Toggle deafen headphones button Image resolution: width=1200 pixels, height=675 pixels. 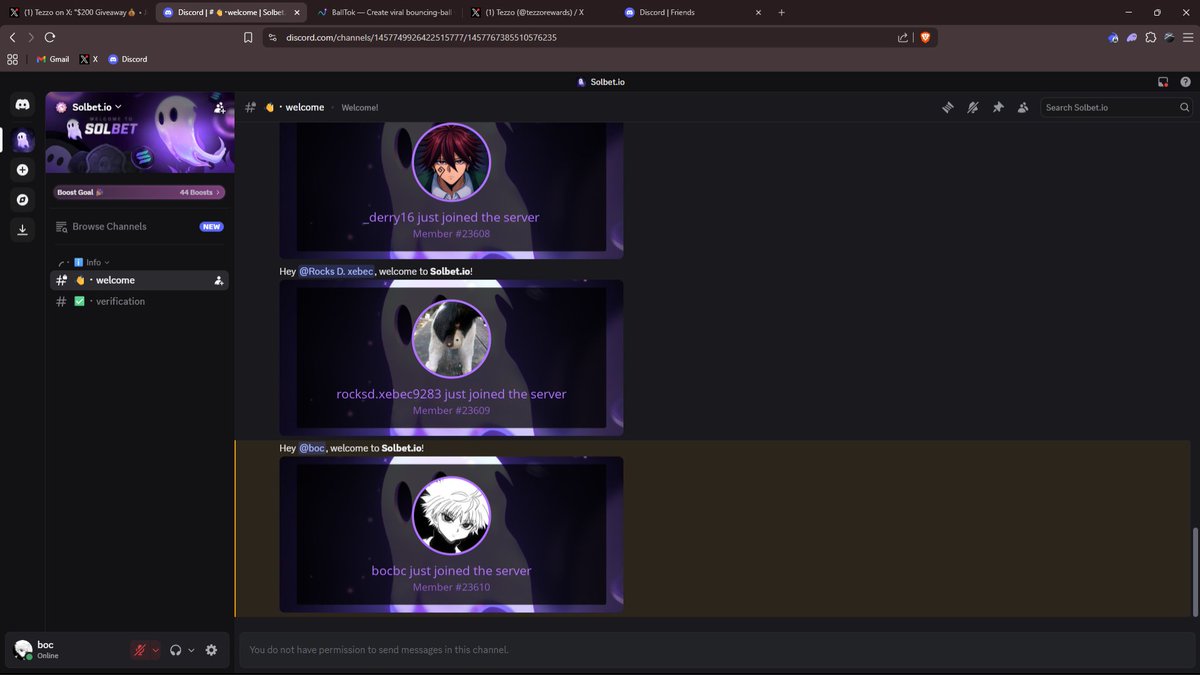click(176, 650)
